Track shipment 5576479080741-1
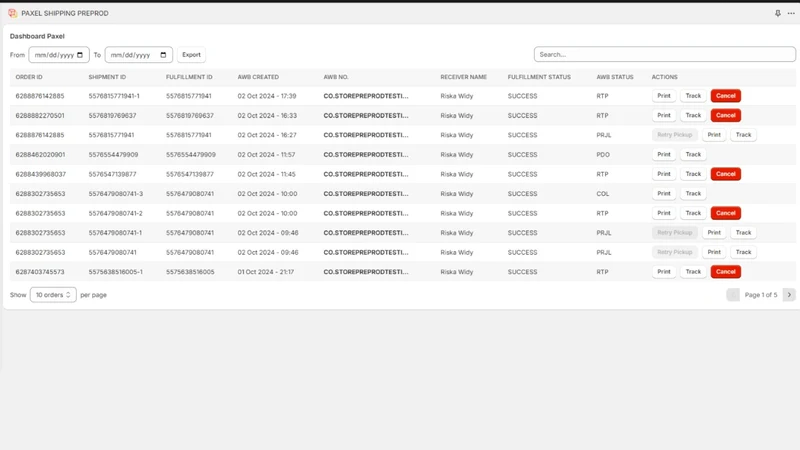Image resolution: width=800 pixels, height=450 pixels. pos(743,233)
